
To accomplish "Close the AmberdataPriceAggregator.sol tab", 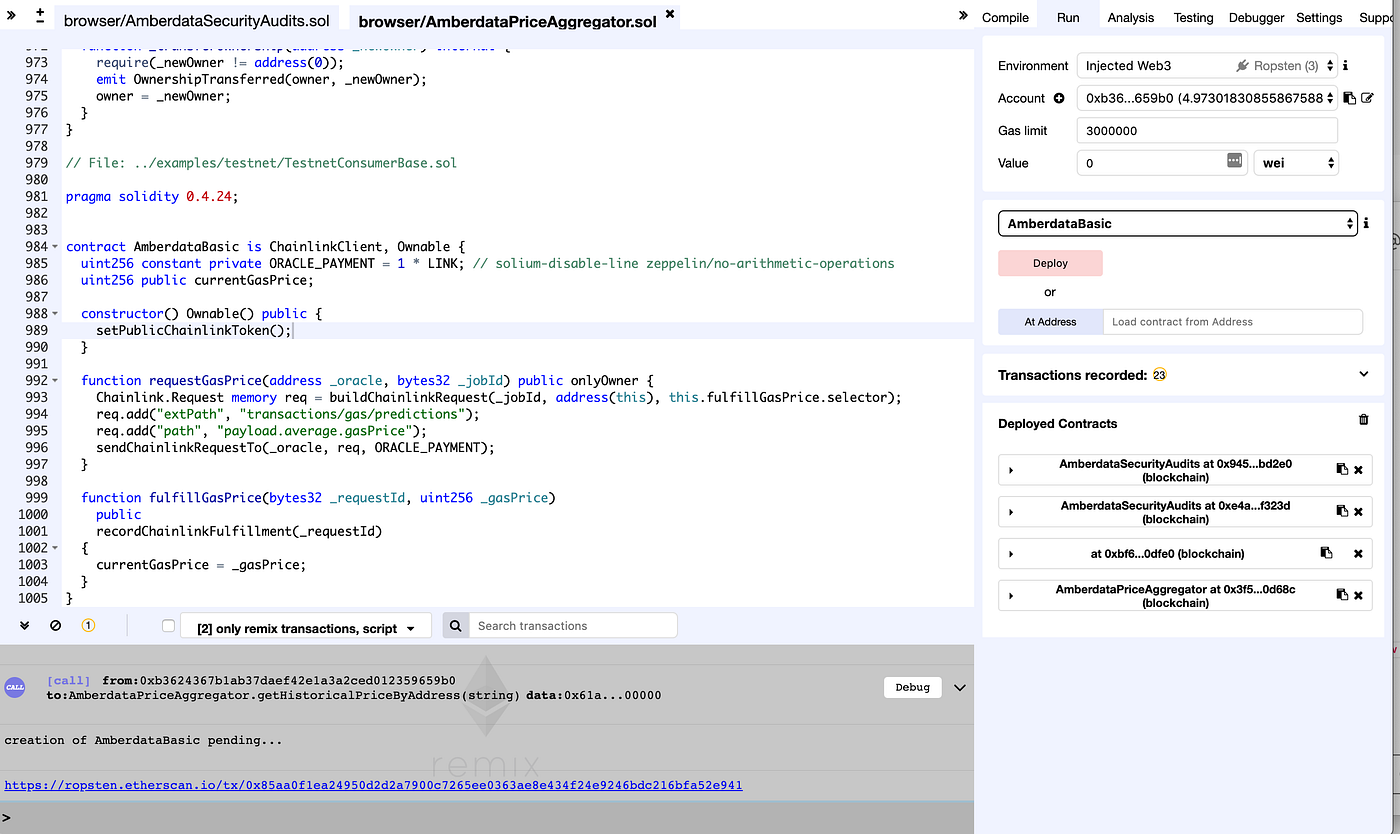I will click(x=670, y=14).
